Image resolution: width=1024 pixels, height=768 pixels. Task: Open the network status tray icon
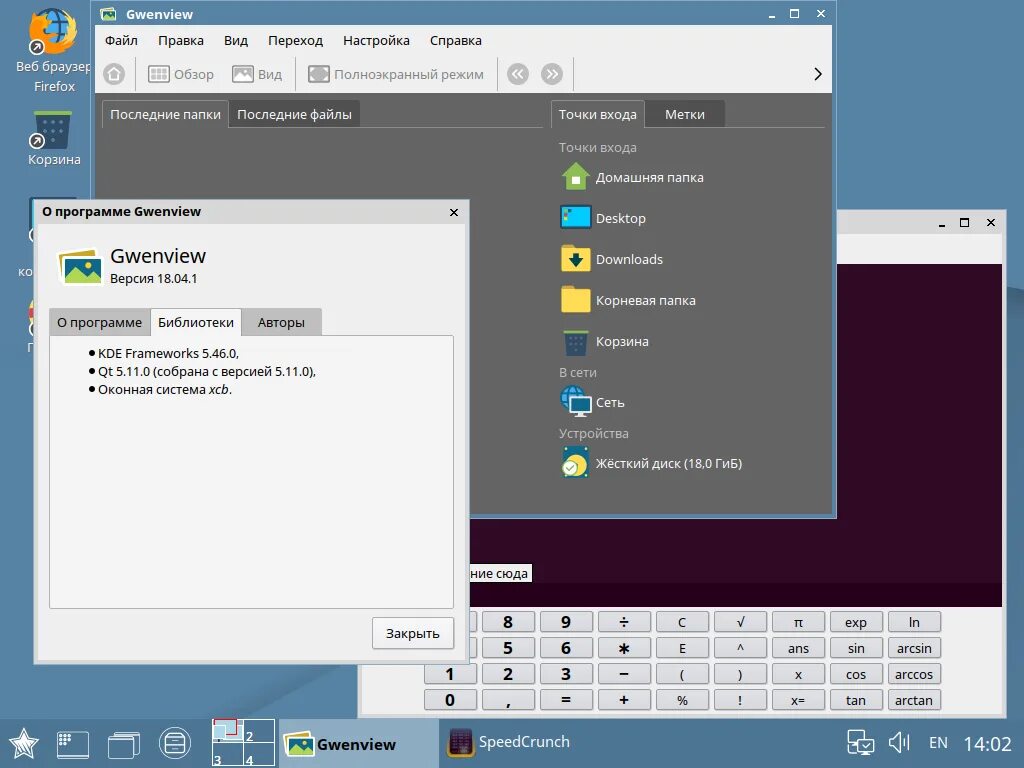point(860,743)
